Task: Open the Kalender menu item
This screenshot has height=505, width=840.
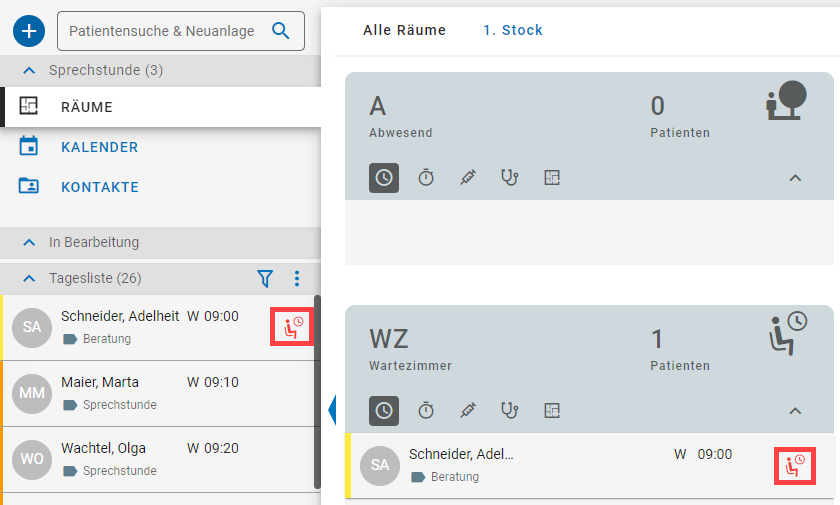Action: [99, 147]
